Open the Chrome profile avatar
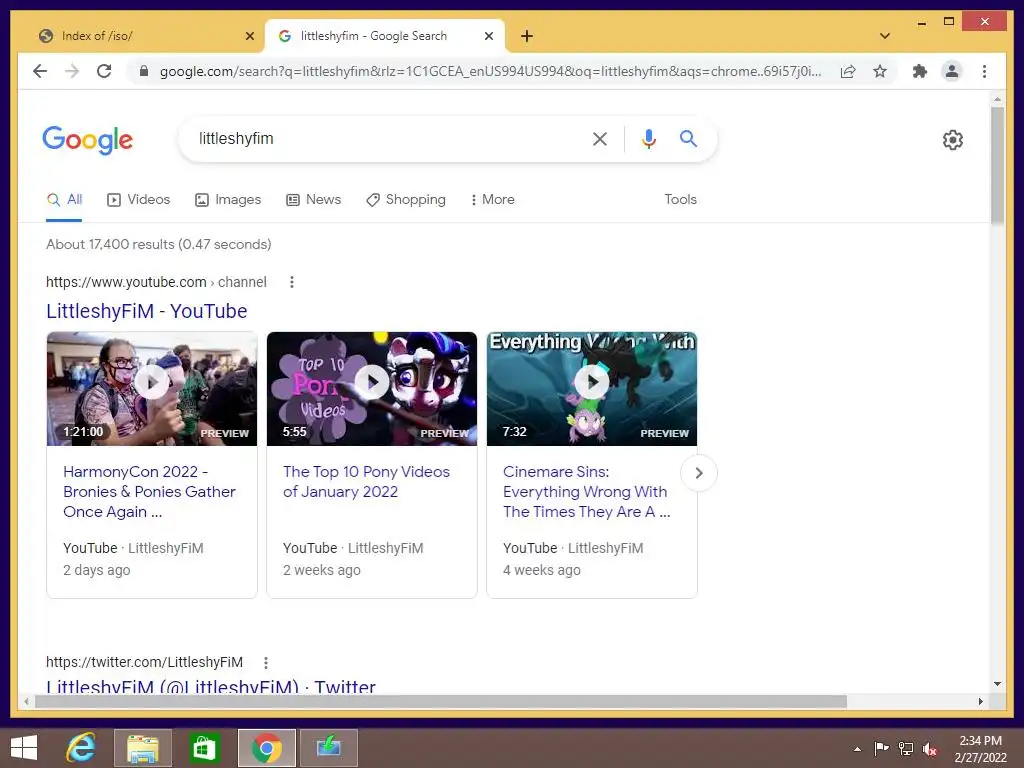1024x768 pixels. 952,71
